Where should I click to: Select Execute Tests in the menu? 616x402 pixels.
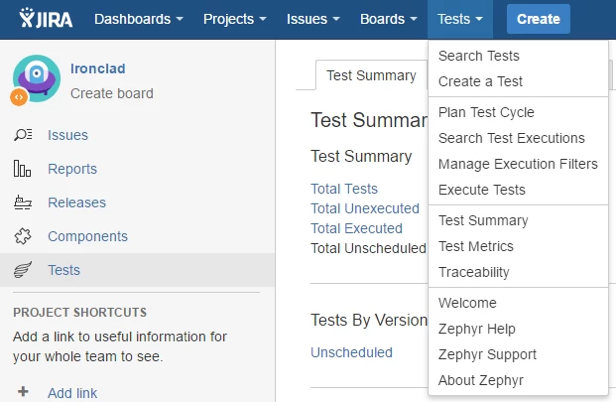click(482, 190)
